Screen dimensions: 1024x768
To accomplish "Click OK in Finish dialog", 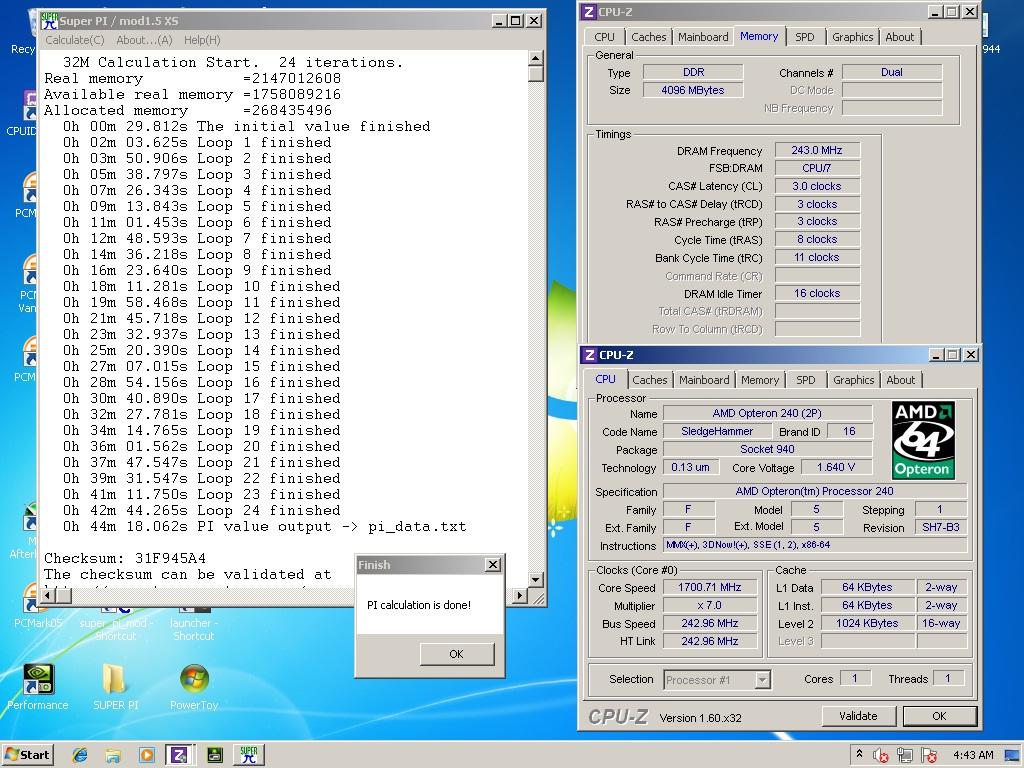I will [x=456, y=654].
